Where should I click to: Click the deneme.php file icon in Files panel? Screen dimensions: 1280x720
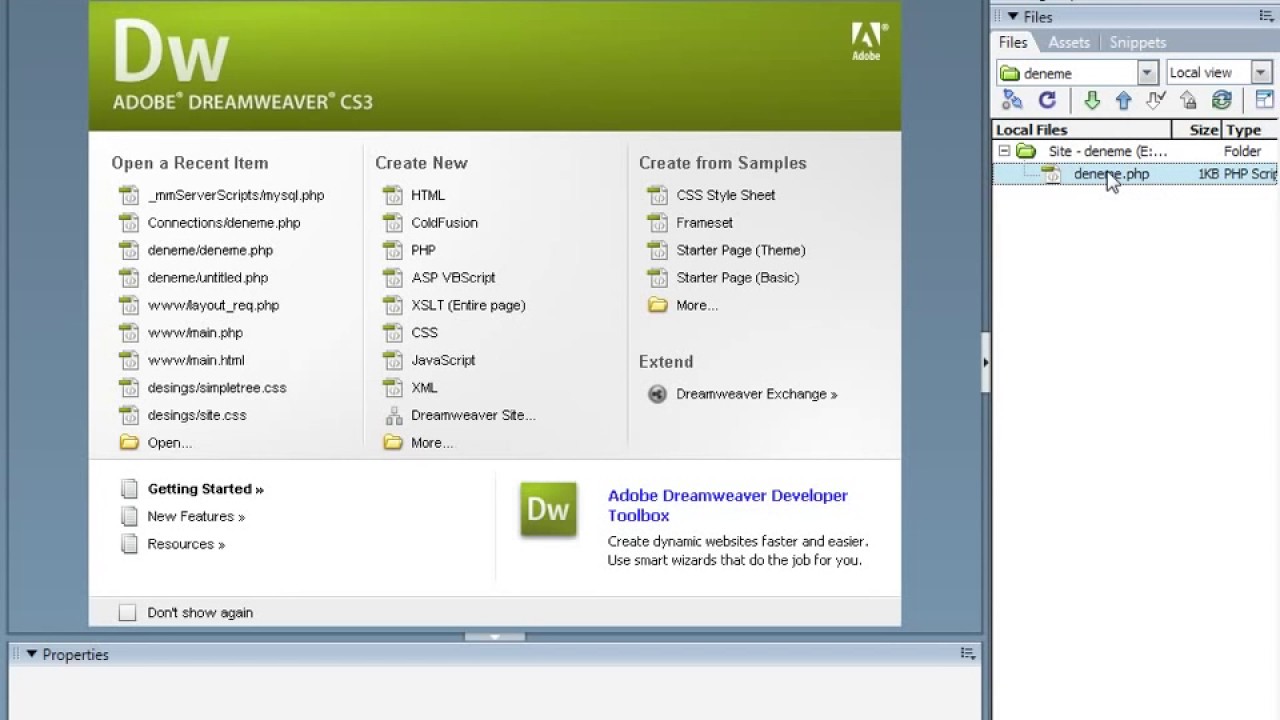click(x=1051, y=174)
